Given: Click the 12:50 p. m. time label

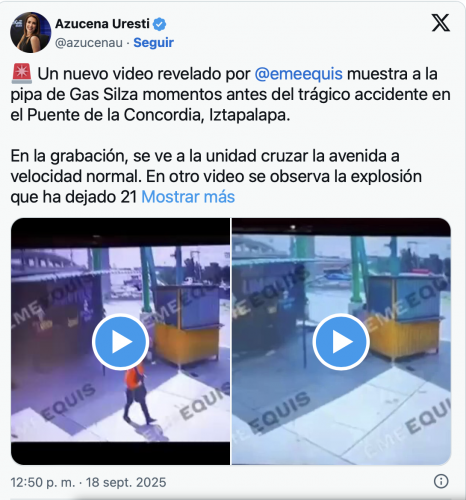Looking at the screenshot, I should click(43, 482).
